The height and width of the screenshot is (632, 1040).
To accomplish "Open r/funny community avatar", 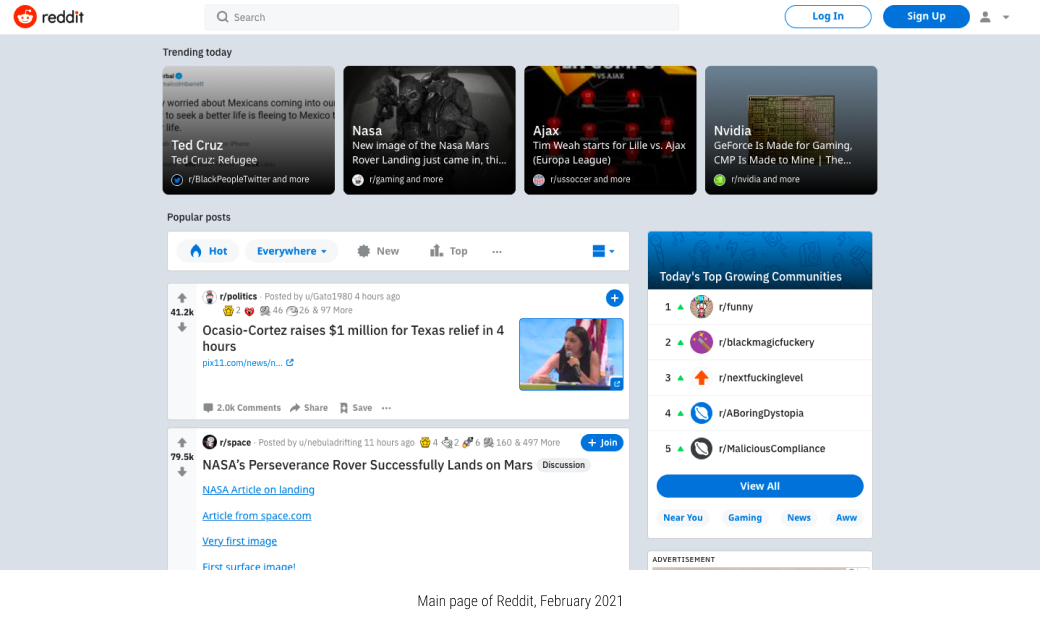I will tap(701, 307).
